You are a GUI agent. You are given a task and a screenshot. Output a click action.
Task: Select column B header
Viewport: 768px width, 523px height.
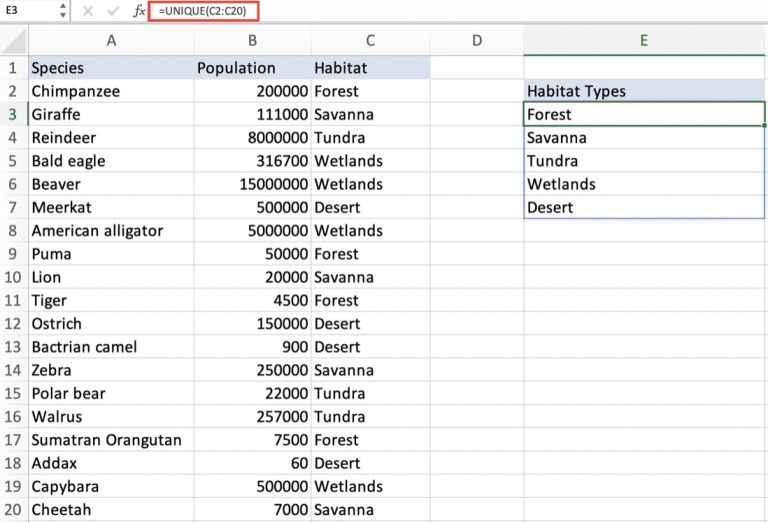tap(252, 41)
